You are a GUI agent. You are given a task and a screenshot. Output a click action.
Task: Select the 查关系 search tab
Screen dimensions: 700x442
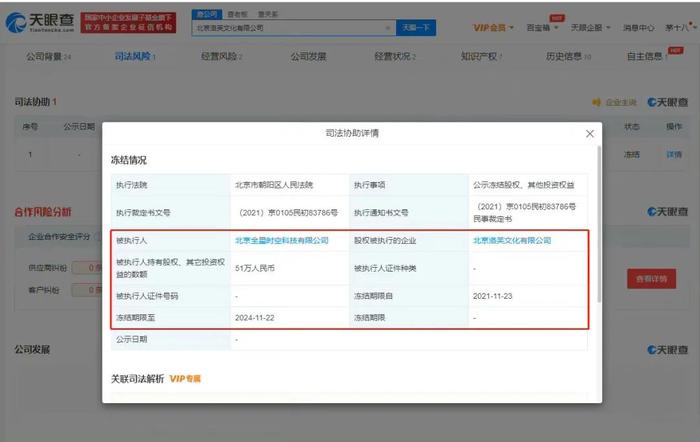268,14
